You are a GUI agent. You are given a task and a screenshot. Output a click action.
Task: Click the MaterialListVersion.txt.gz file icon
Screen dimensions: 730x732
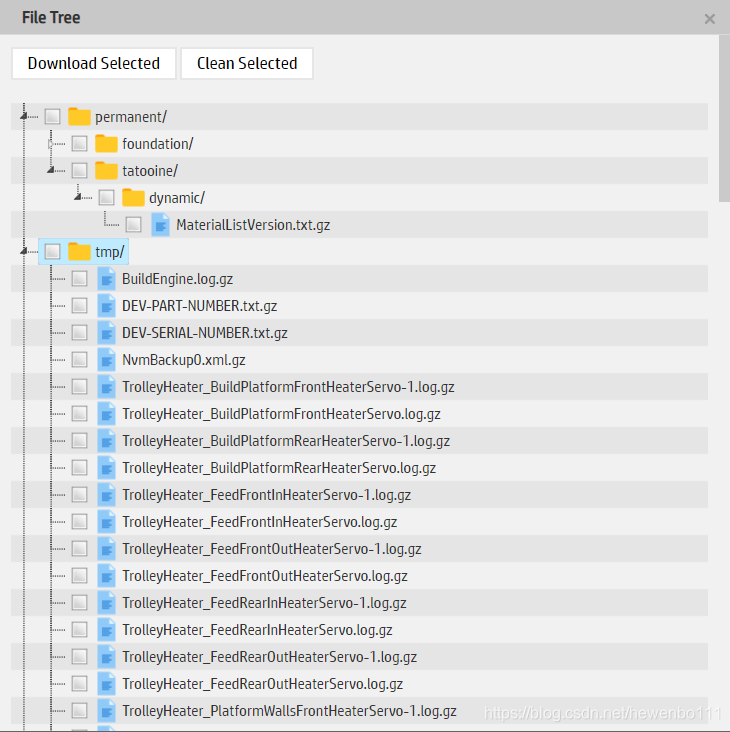tap(161, 225)
